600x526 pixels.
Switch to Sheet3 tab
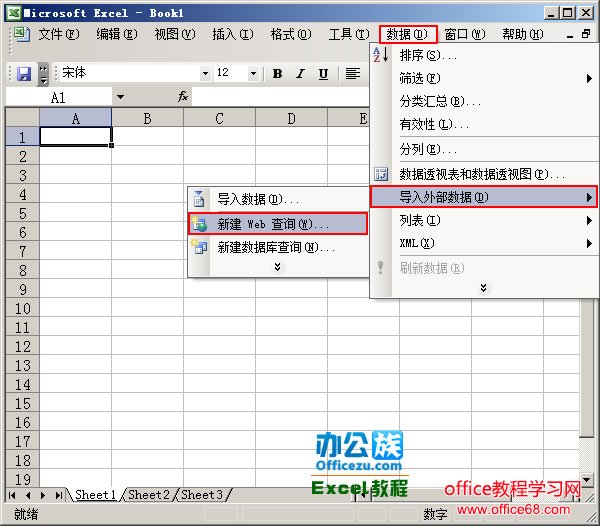coord(202,495)
